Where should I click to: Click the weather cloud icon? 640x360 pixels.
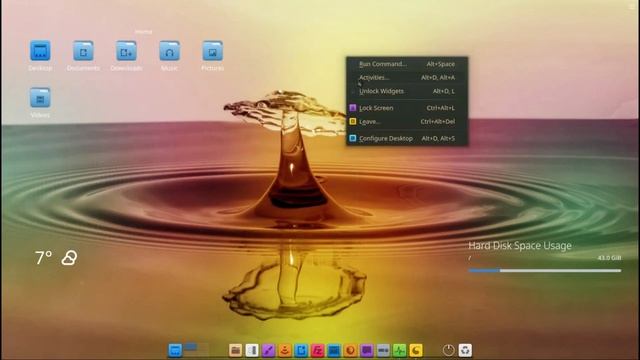[69, 258]
